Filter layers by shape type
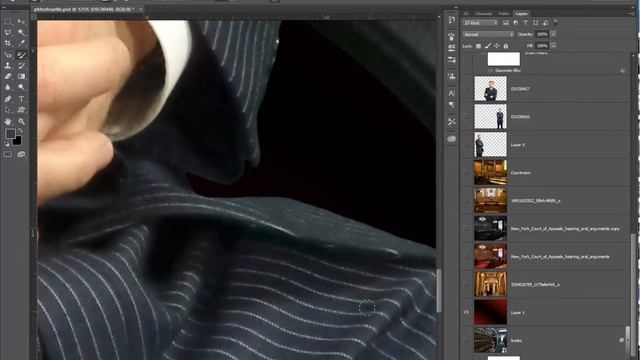 535,23
